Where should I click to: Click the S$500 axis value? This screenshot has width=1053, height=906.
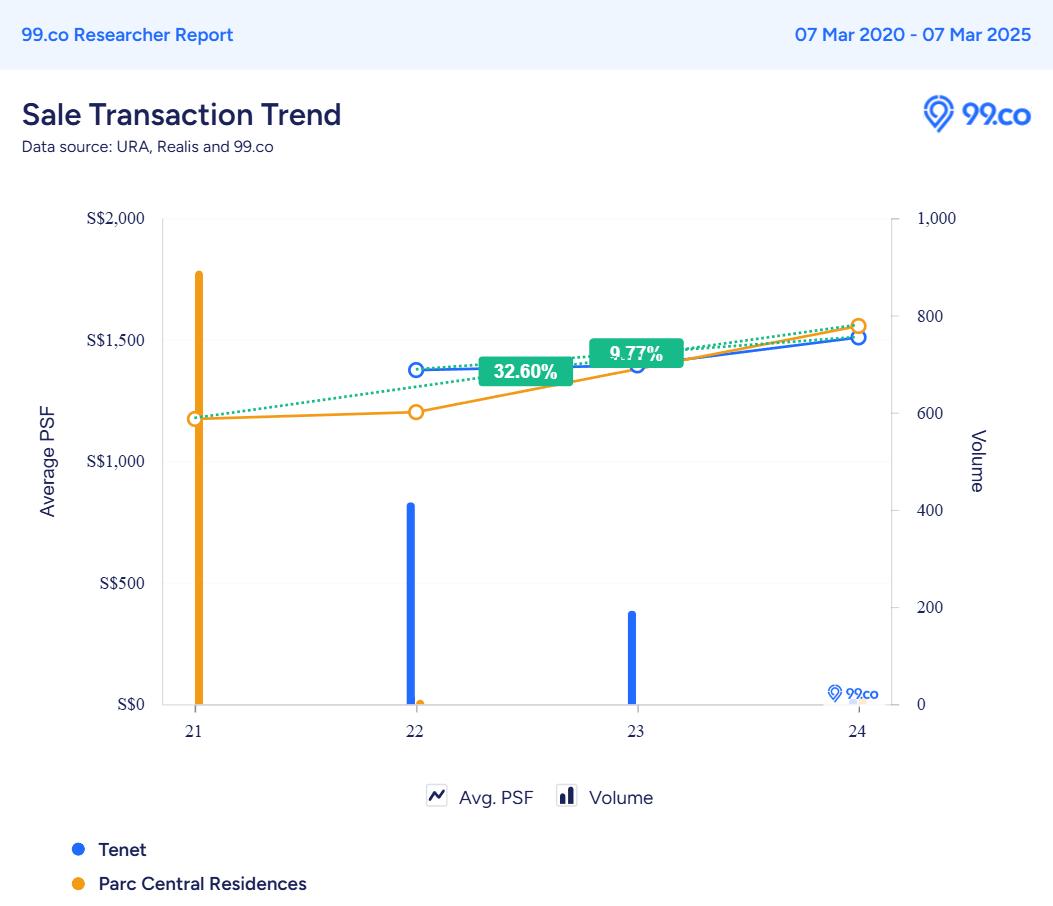click(x=122, y=583)
